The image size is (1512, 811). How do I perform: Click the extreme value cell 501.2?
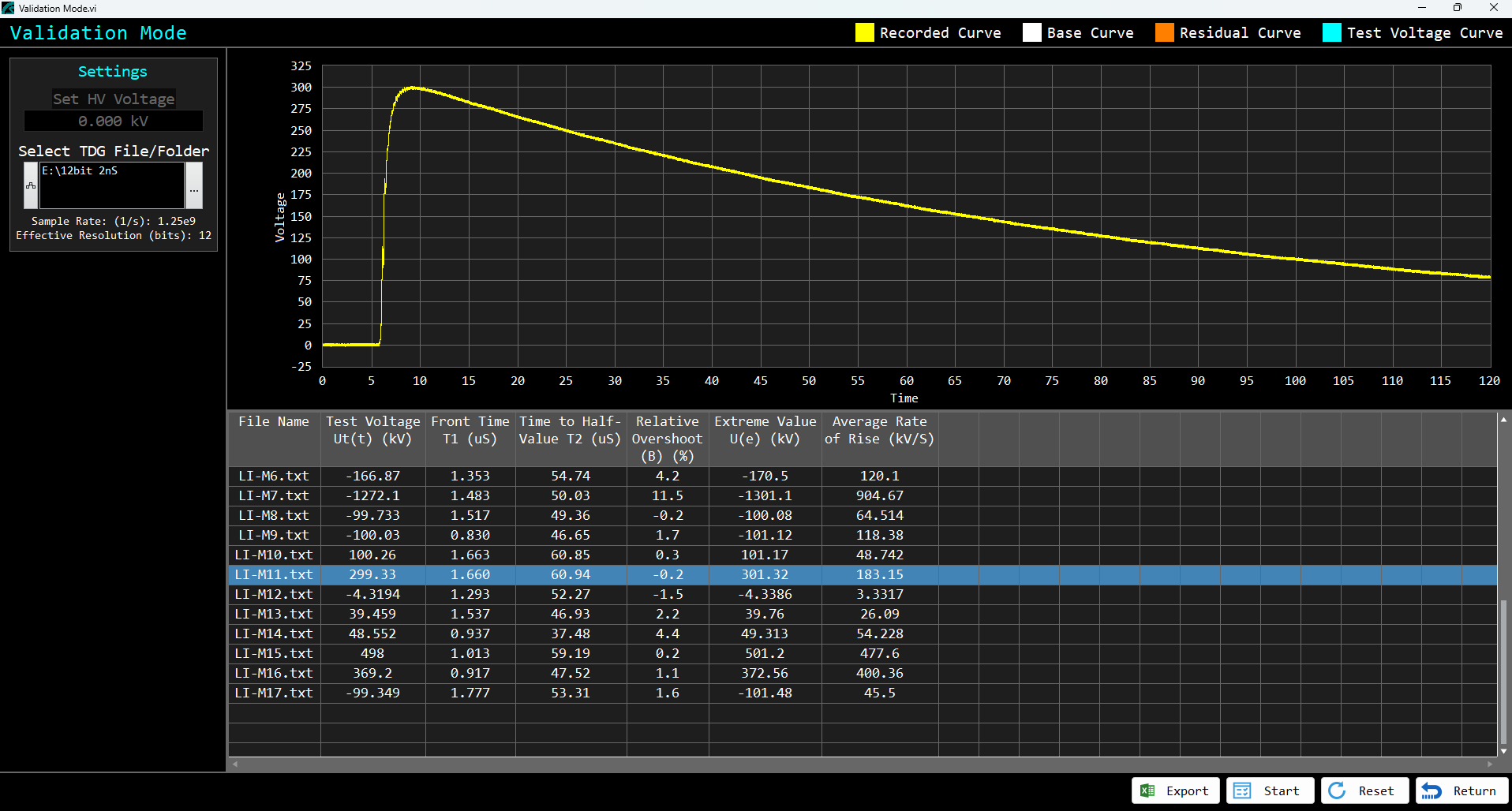click(765, 653)
